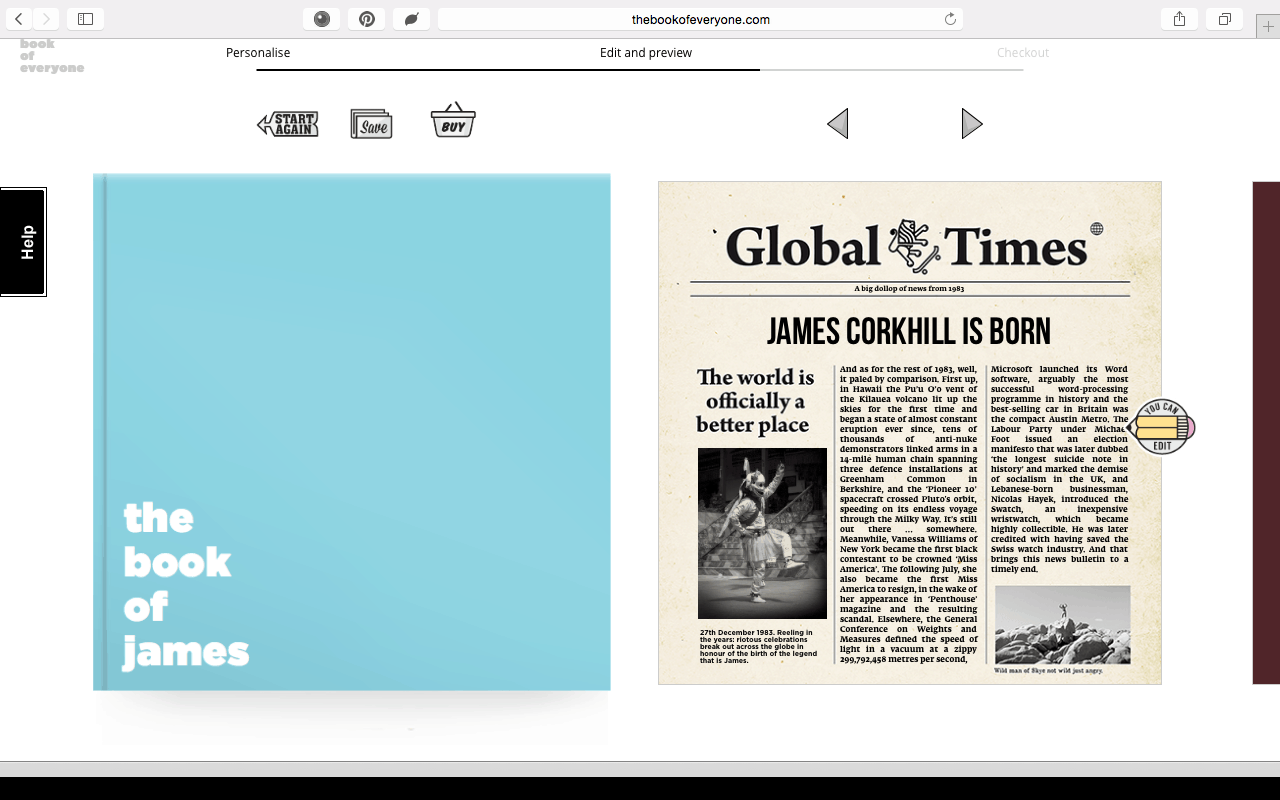Click the Global Times newspaper masthead

click(909, 246)
